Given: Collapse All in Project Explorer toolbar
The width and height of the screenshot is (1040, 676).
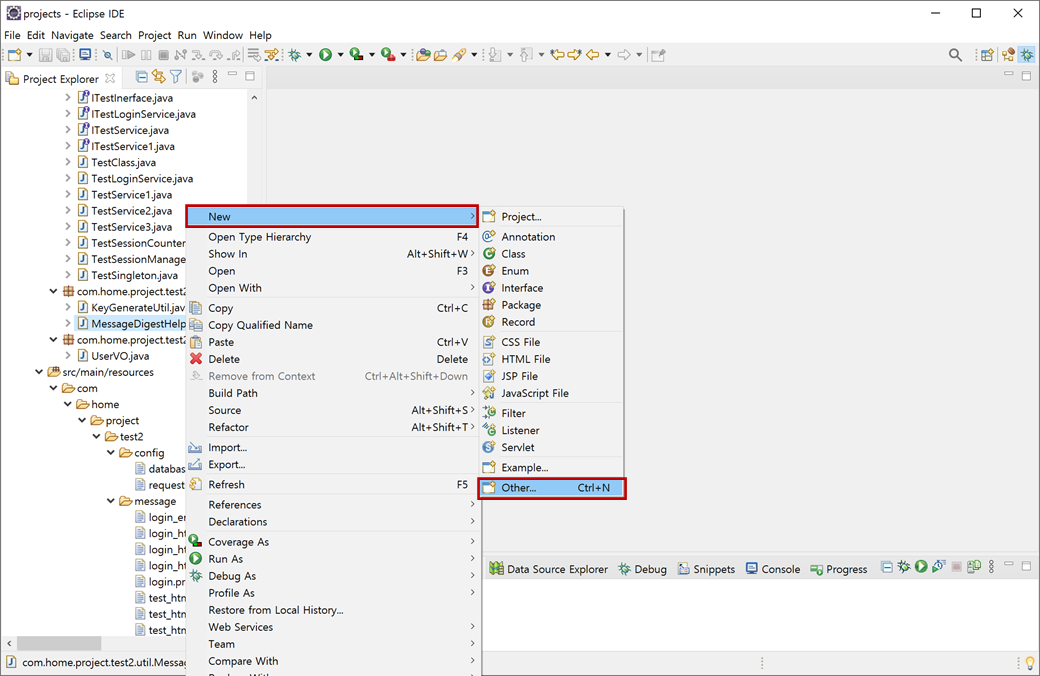Looking at the screenshot, I should pos(141,77).
